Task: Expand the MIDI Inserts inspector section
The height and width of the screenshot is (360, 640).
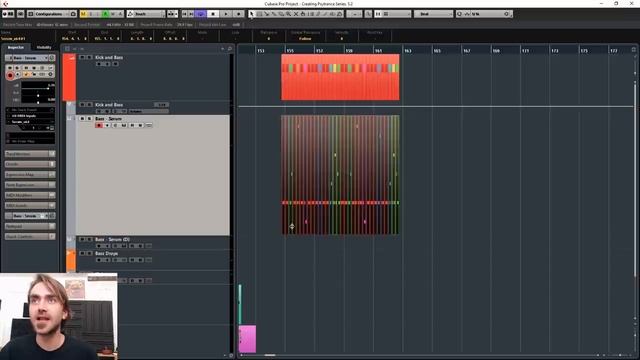Action: (30, 205)
